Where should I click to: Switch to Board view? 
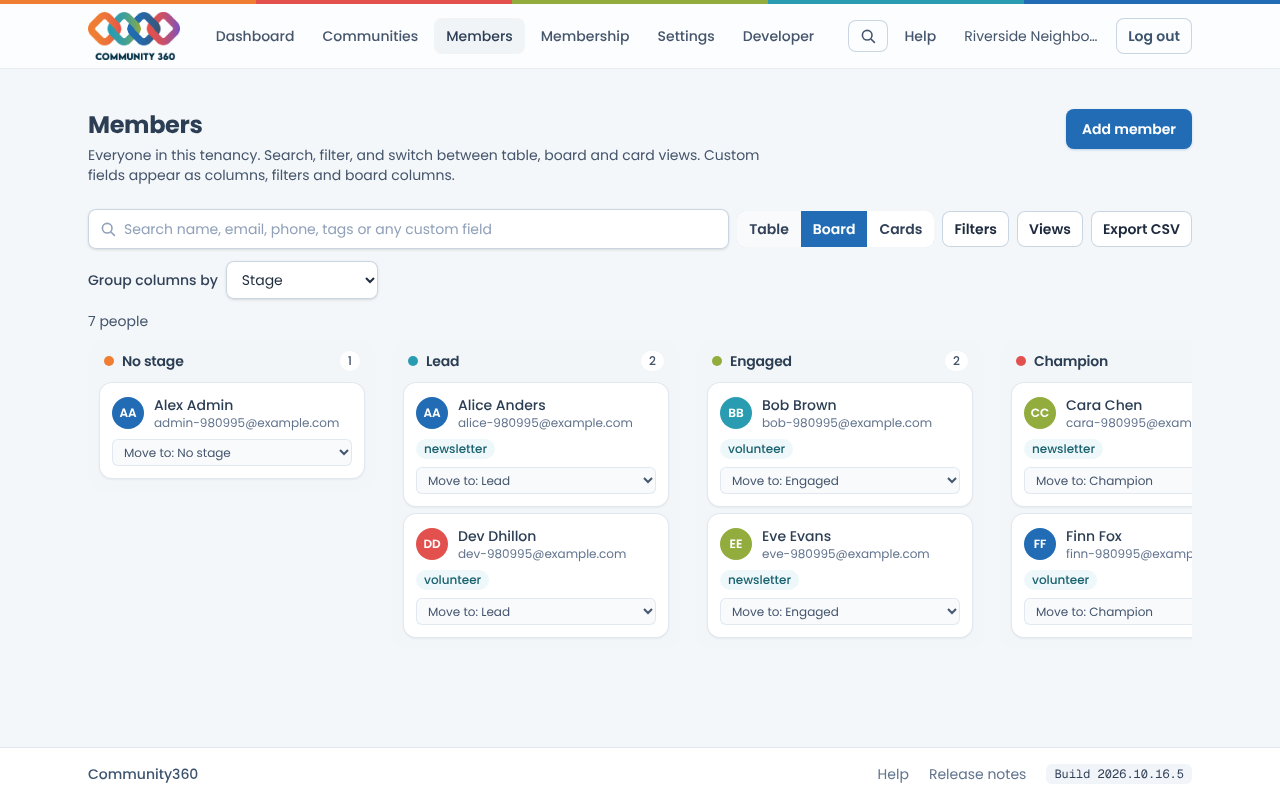point(834,229)
